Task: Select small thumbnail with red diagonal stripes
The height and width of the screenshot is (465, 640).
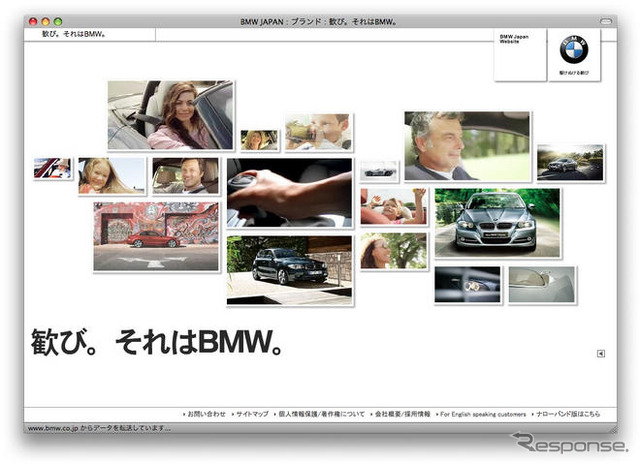Action: click(x=52, y=168)
